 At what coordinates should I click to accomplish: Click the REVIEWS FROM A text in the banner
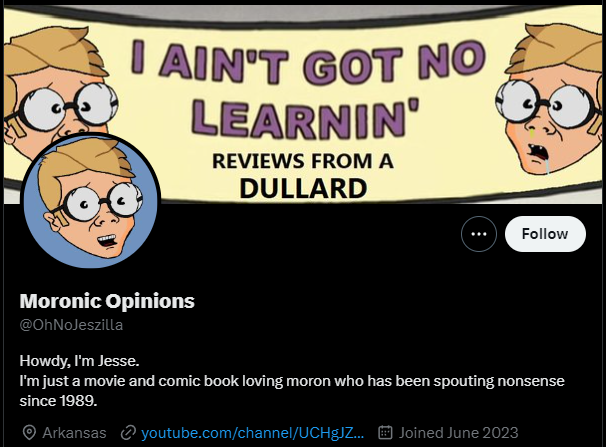pos(303,161)
